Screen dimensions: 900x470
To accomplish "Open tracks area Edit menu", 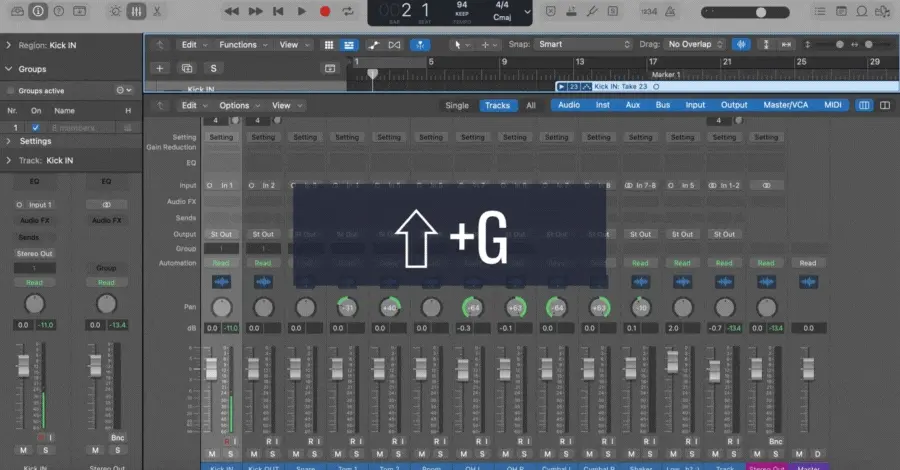I will point(194,45).
